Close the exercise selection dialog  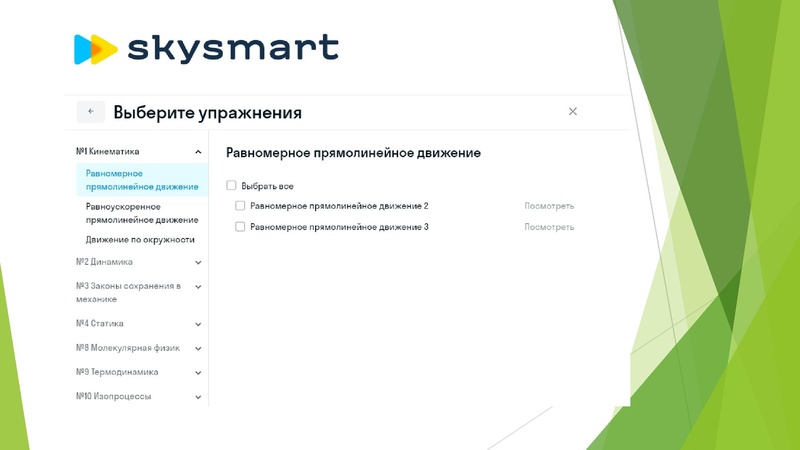click(x=573, y=112)
